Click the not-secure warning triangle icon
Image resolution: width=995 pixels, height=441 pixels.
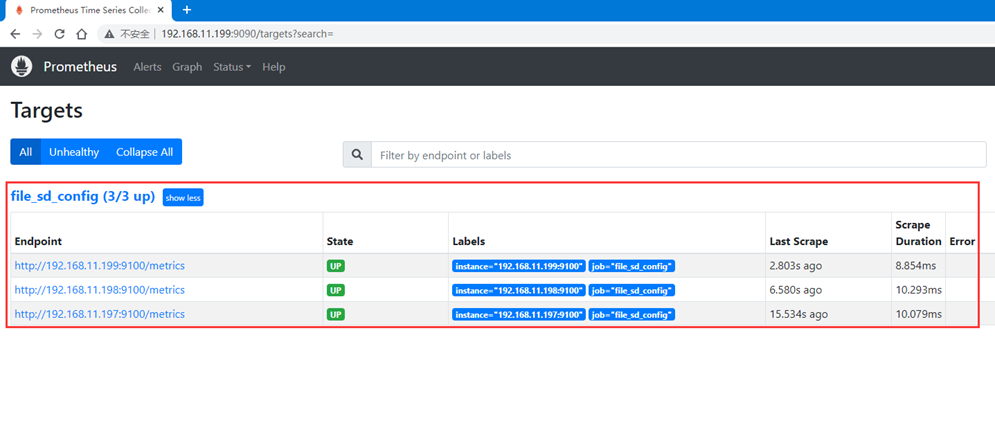pyautogui.click(x=109, y=34)
